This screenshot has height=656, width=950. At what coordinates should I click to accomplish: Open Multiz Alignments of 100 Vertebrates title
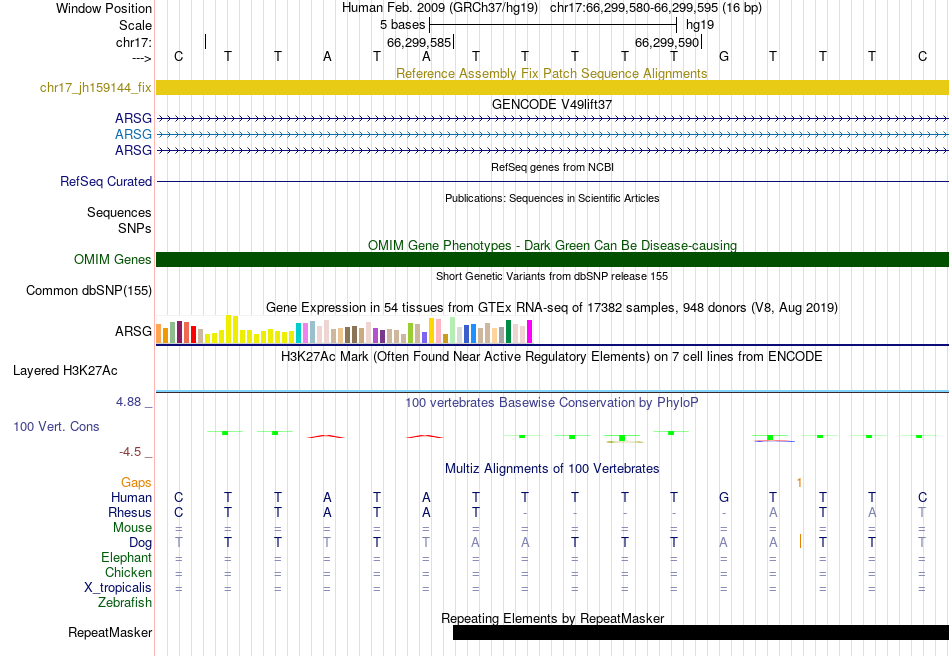click(552, 468)
